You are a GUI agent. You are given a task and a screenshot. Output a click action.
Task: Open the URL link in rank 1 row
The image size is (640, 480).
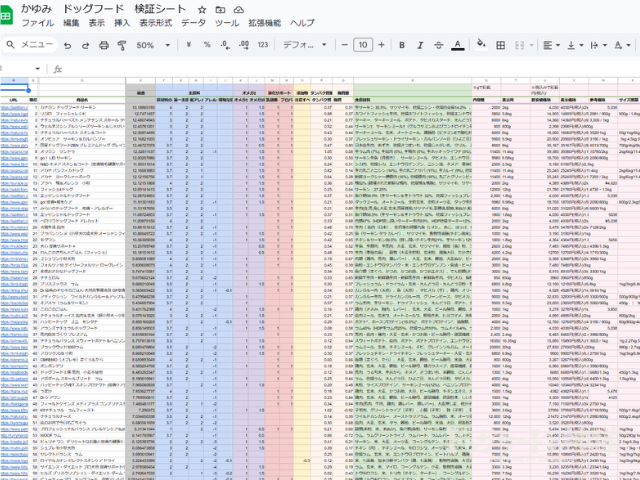click(x=14, y=107)
